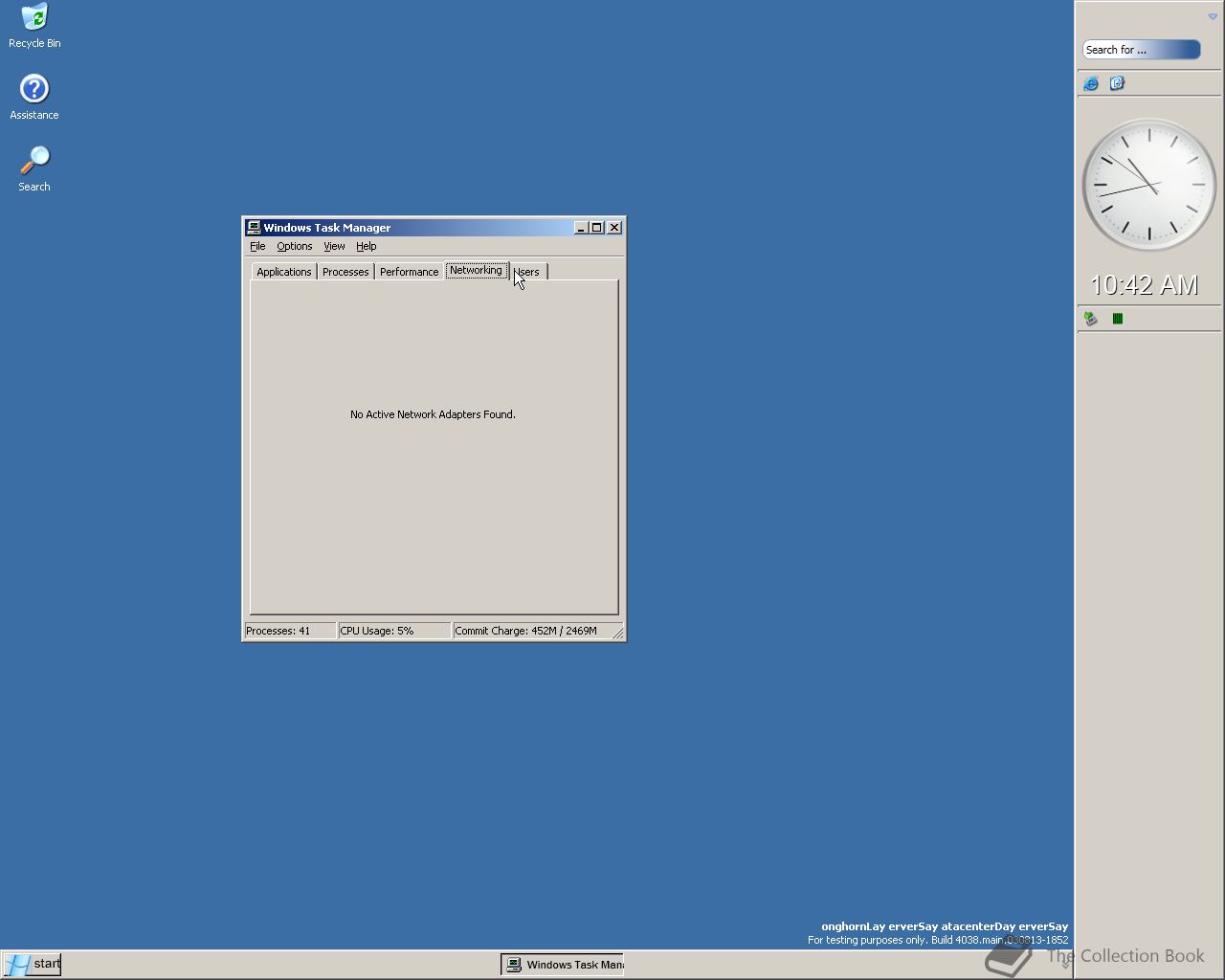This screenshot has height=980, width=1225.
Task: Click the 'Commit Charge: 452M / 2469M' status
Action: click(531, 631)
